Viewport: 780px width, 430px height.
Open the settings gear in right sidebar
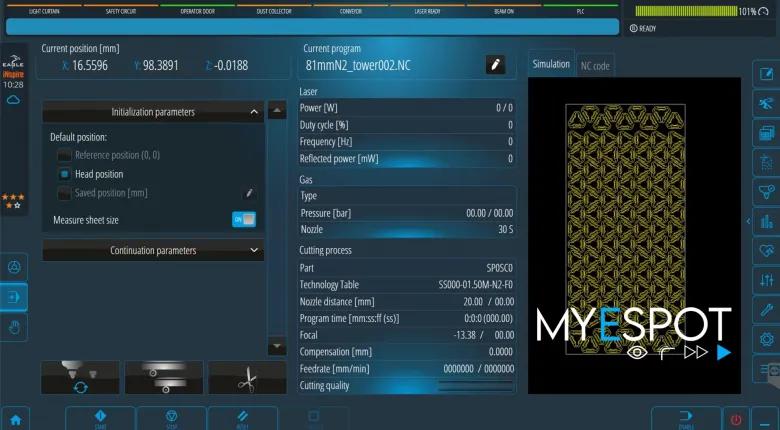coord(767,340)
